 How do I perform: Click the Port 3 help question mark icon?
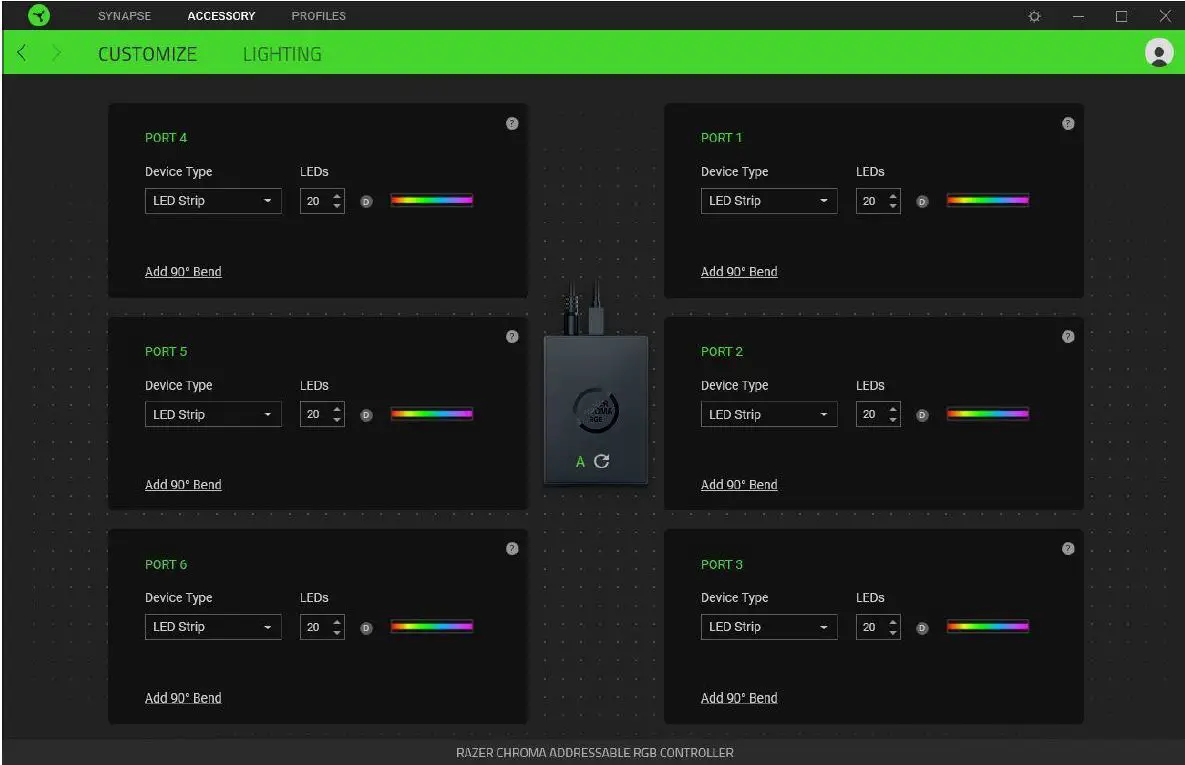1068,548
